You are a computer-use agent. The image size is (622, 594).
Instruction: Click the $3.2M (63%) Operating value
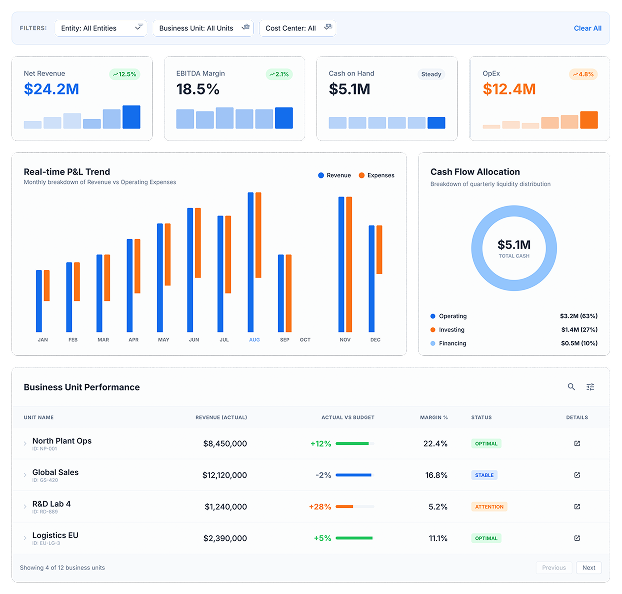click(578, 316)
